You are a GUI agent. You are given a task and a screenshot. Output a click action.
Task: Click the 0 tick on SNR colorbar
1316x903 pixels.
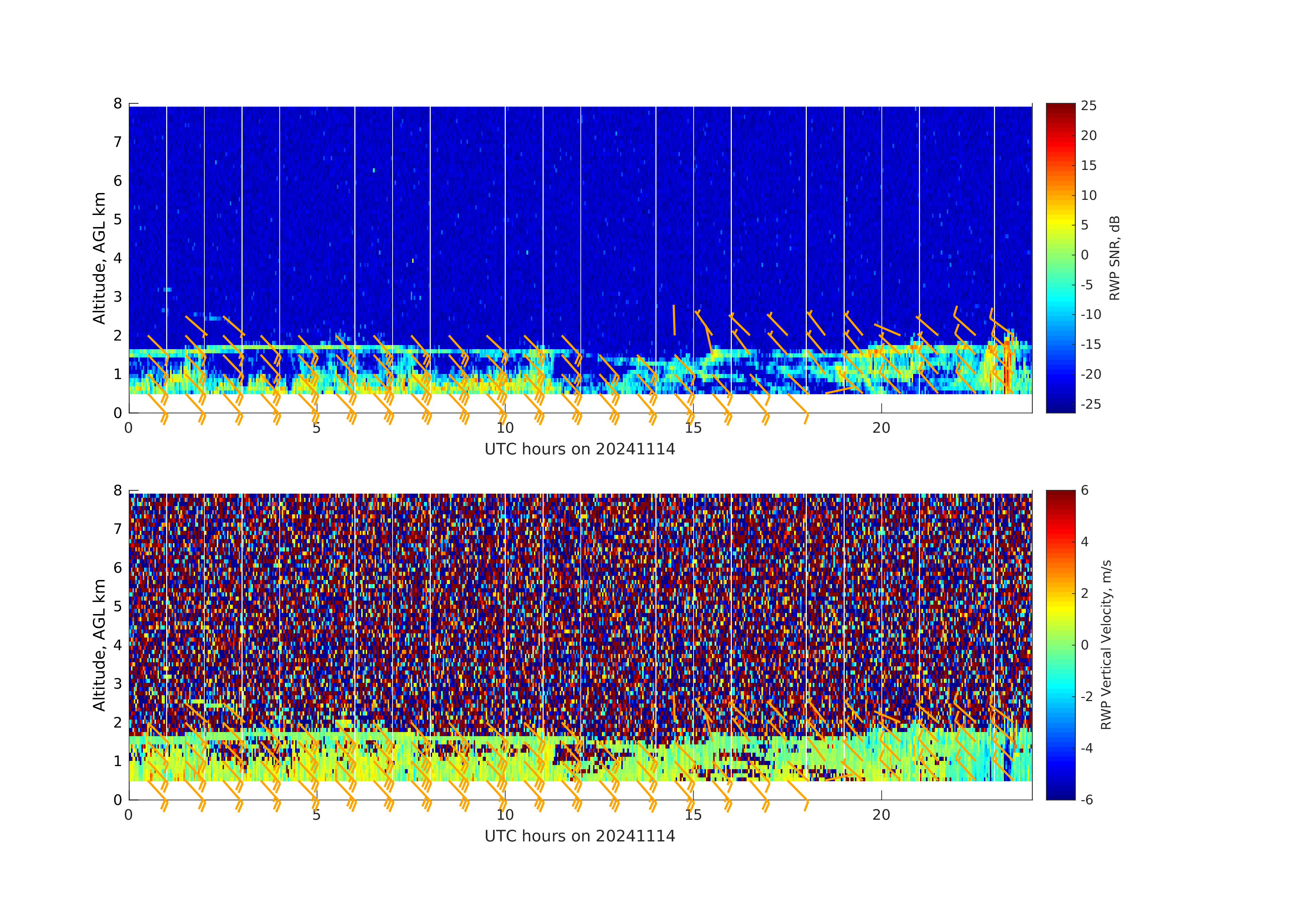[1084, 255]
